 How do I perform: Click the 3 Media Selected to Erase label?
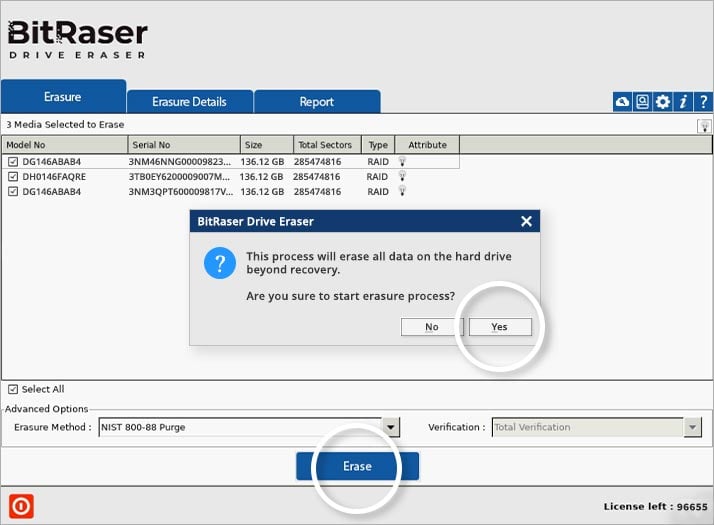click(x=65, y=124)
